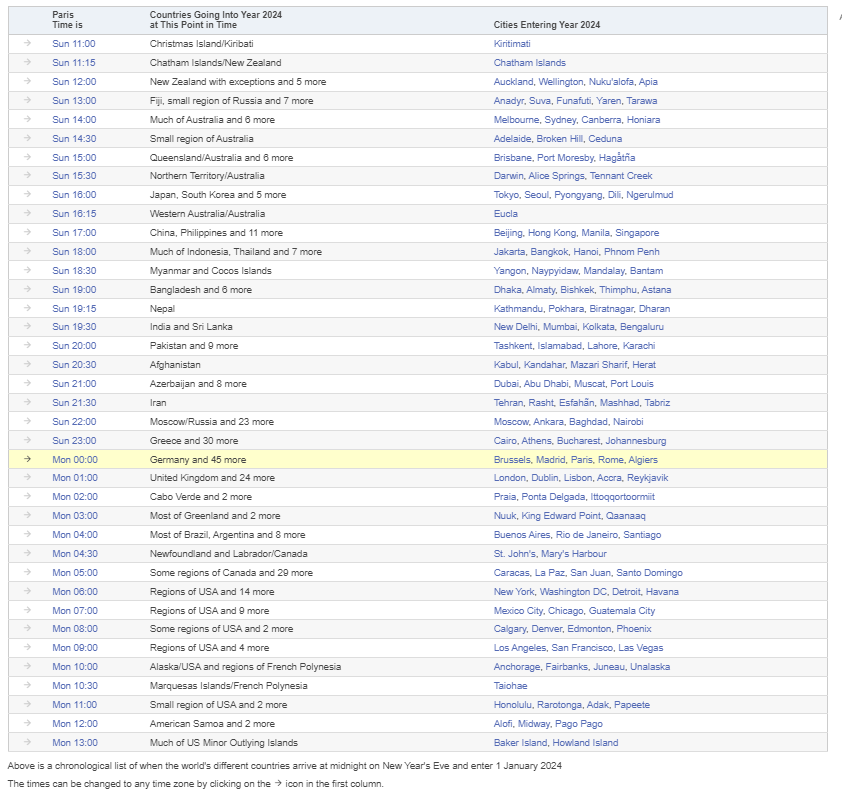Follow the Kathmandu city link
The height and width of the screenshot is (796, 842).
click(x=518, y=308)
